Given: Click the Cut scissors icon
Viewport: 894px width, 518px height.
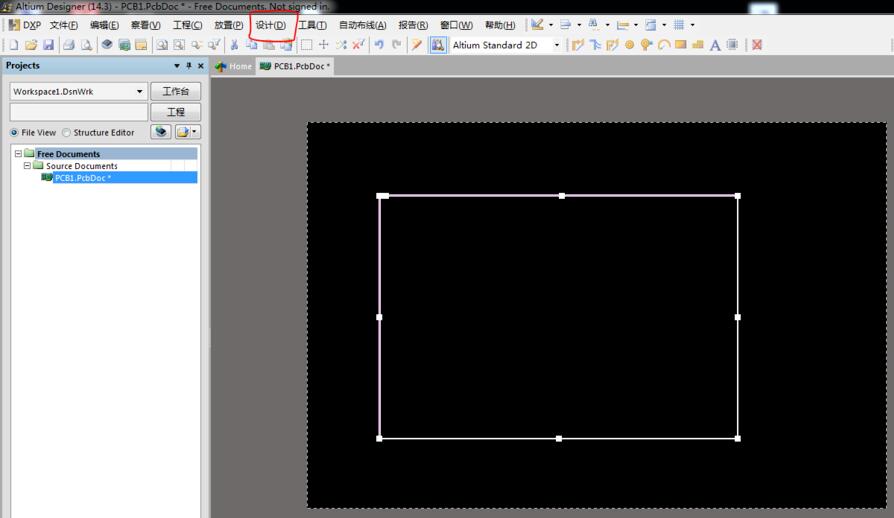Looking at the screenshot, I should point(234,45).
